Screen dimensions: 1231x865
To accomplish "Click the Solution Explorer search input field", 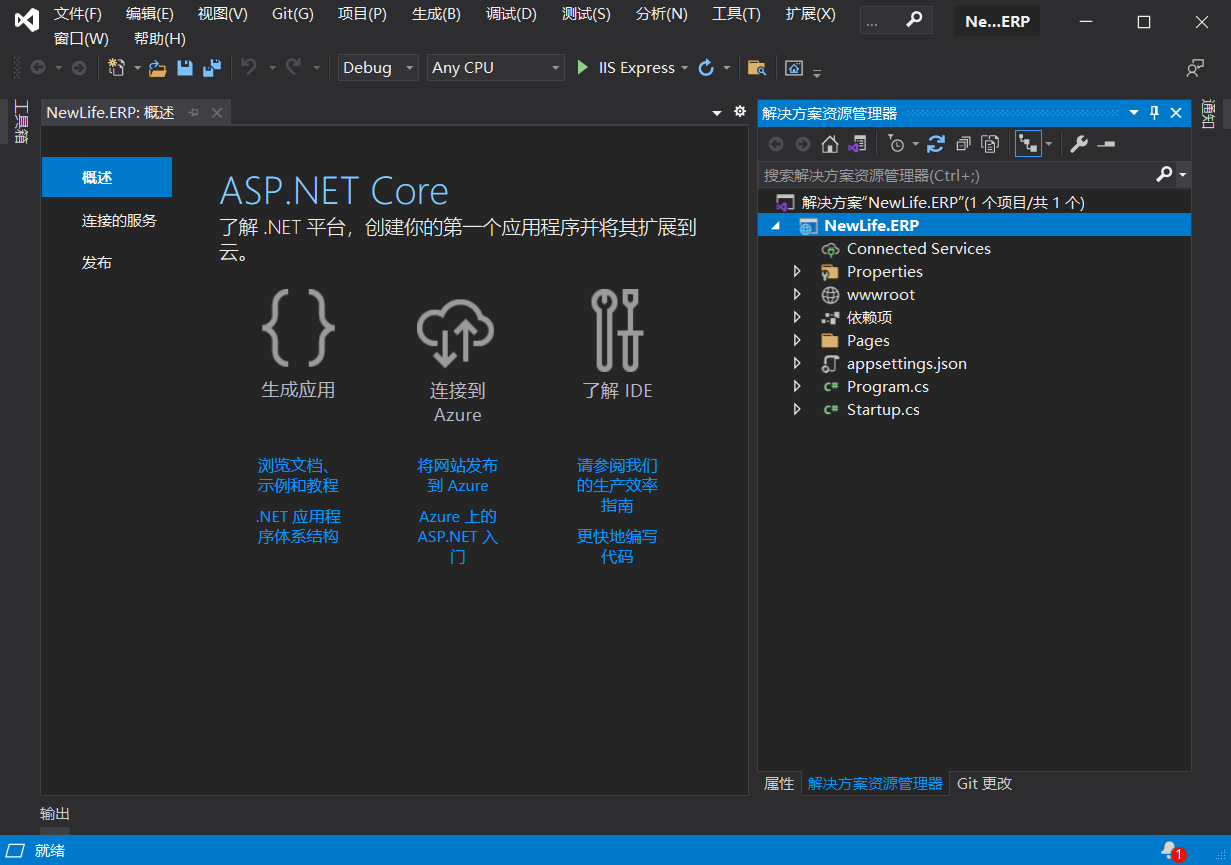I will coord(957,175).
